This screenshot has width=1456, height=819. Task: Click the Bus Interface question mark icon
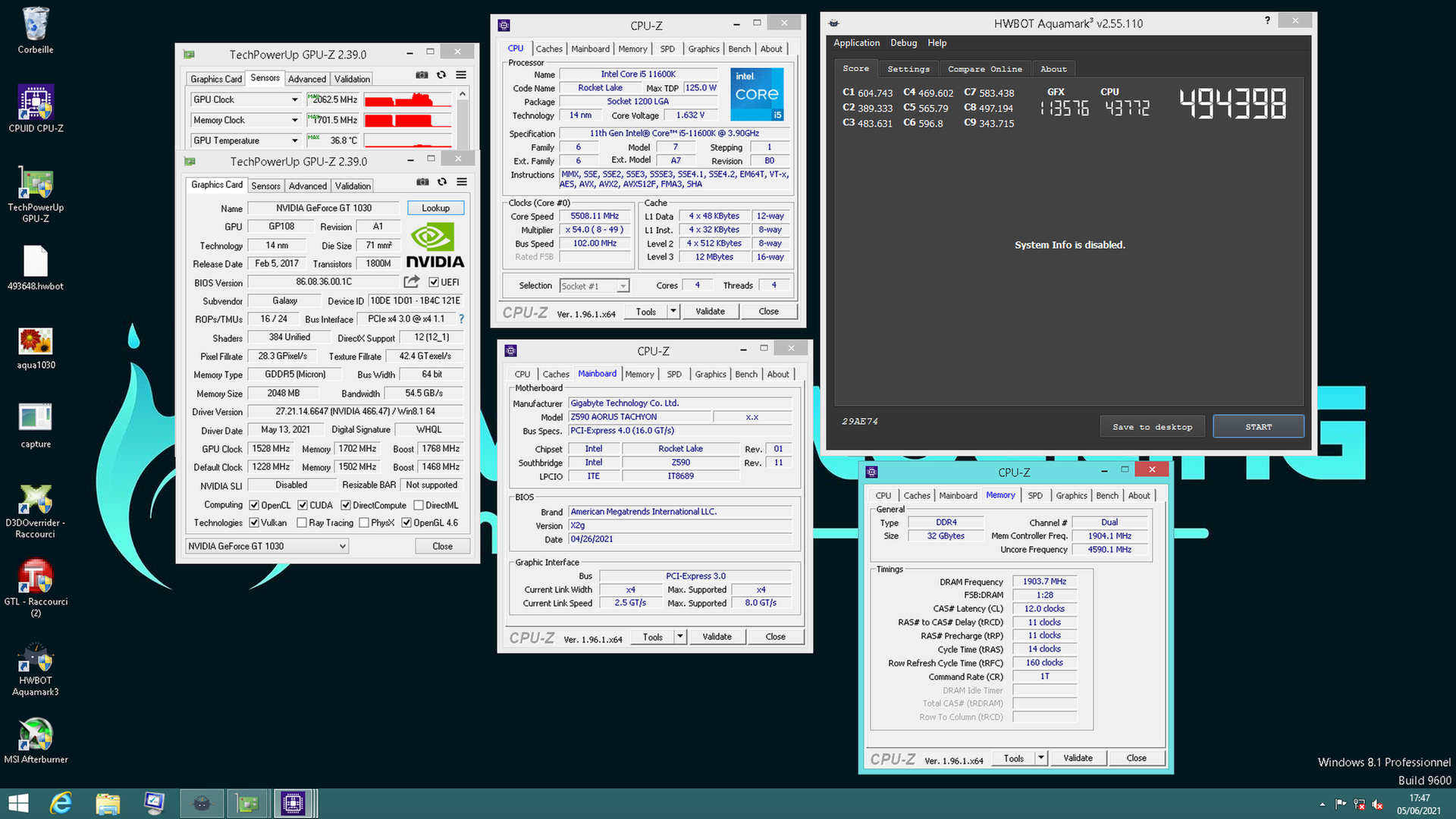tap(461, 319)
